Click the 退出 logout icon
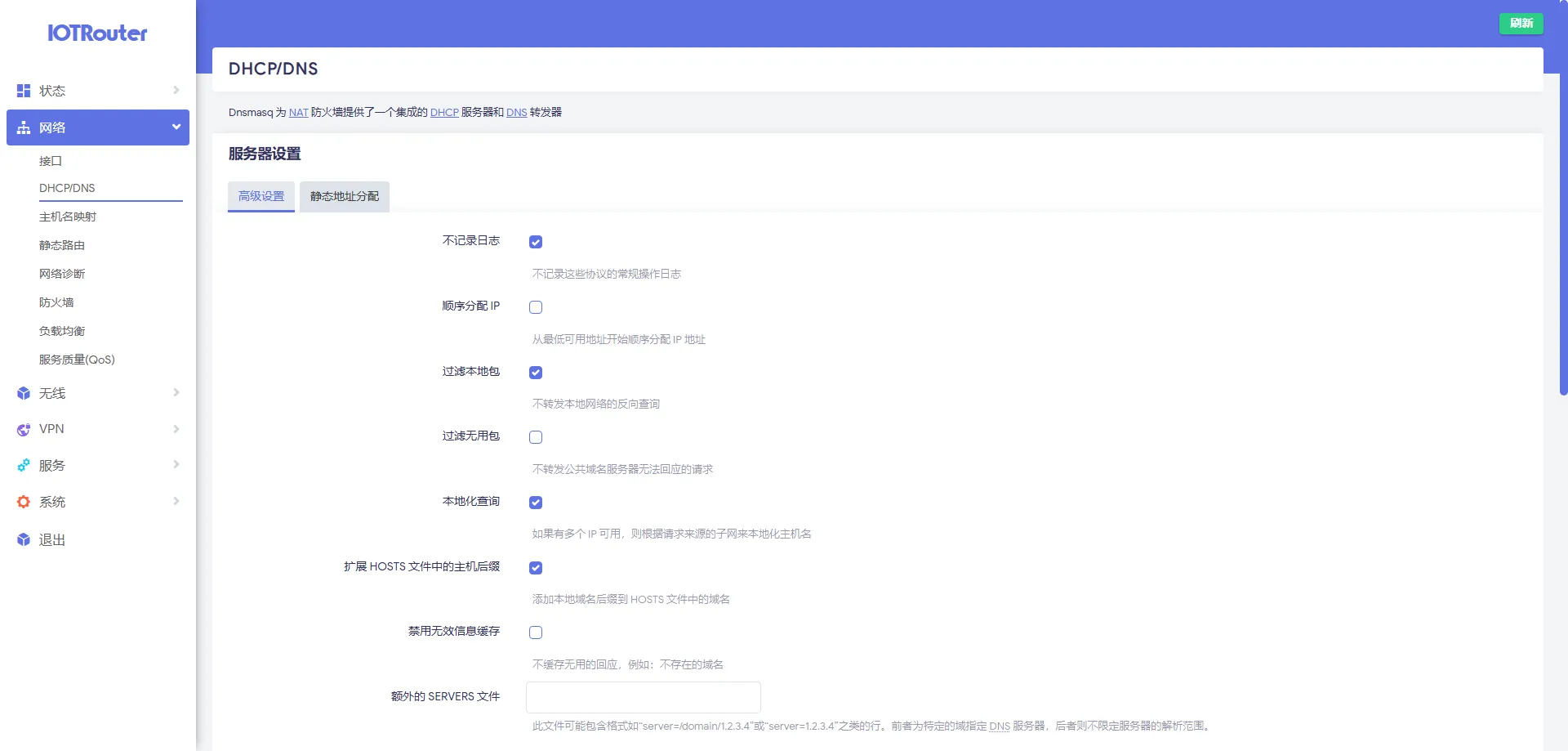 (x=24, y=539)
